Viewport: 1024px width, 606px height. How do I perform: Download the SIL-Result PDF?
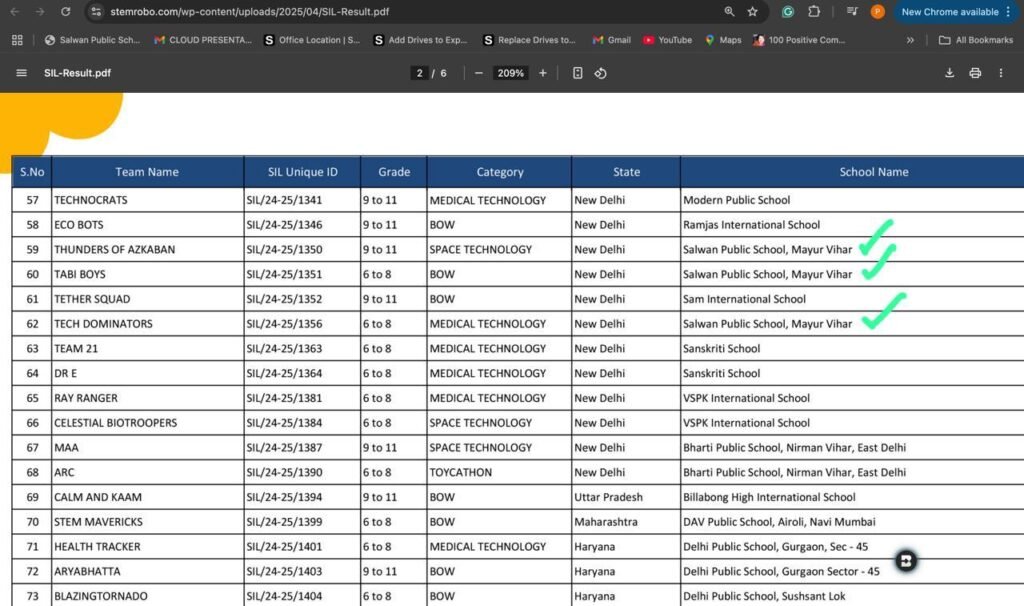(x=950, y=72)
